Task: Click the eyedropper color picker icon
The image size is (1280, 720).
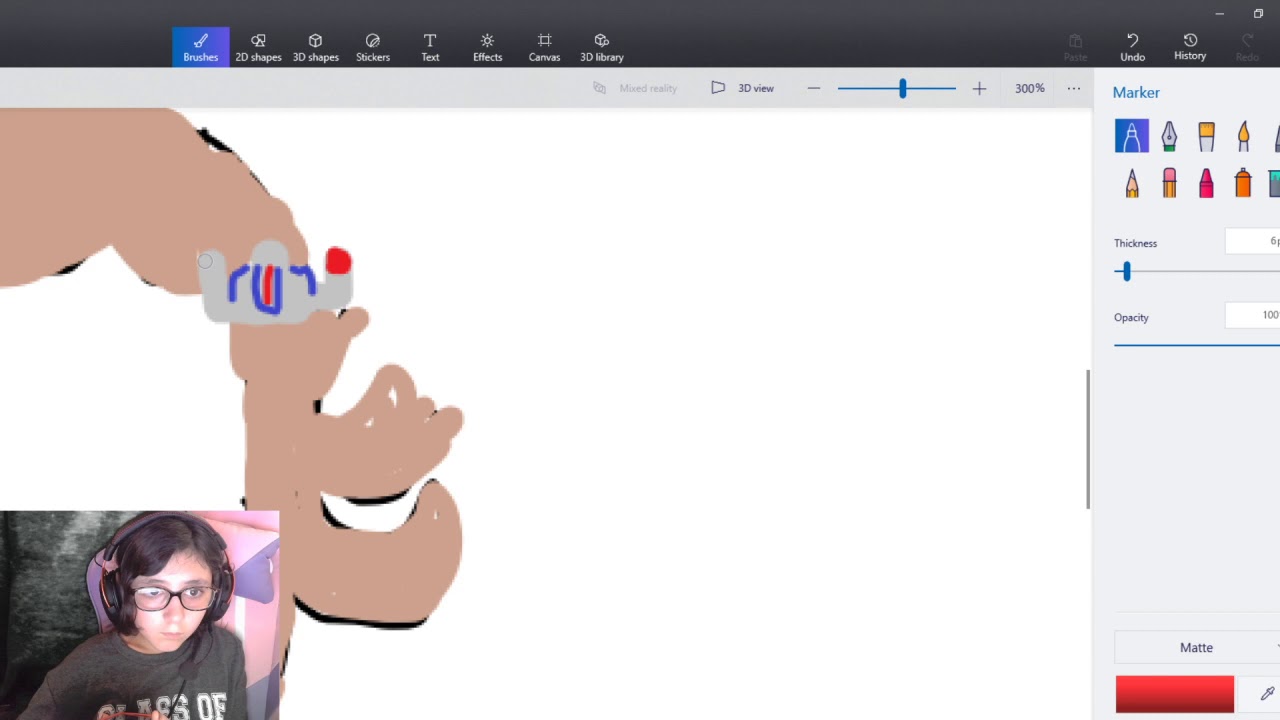Action: (1266, 694)
